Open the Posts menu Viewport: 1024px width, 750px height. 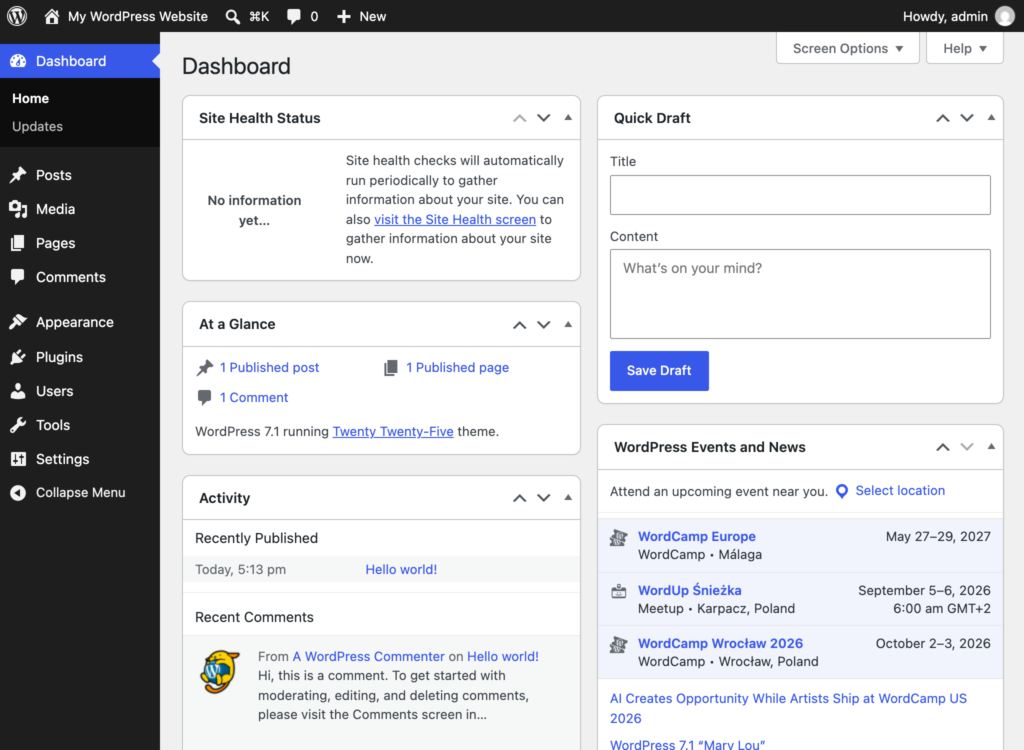pyautogui.click(x=80, y=174)
